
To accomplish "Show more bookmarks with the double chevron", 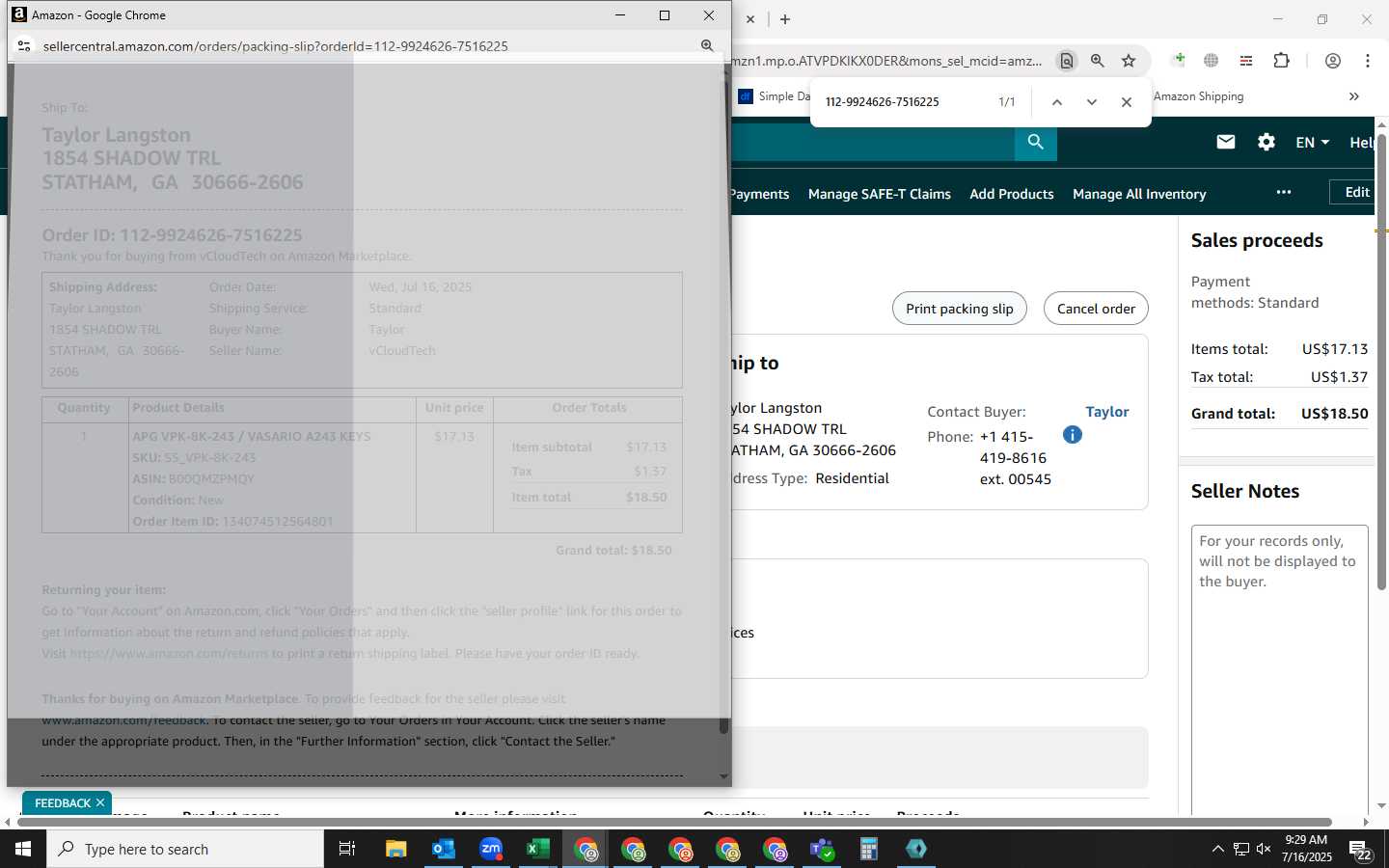I will pos(1354,96).
